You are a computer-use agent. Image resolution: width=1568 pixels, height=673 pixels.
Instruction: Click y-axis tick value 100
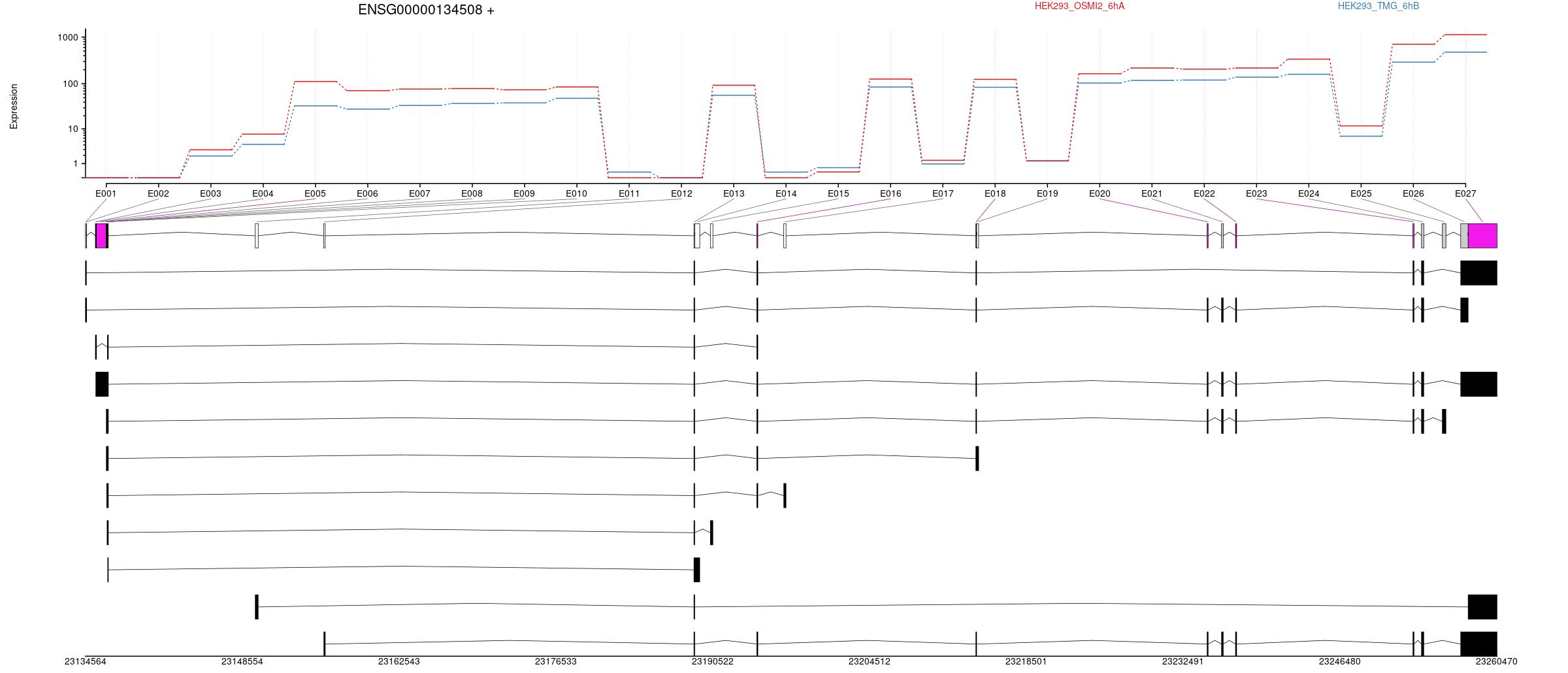71,84
